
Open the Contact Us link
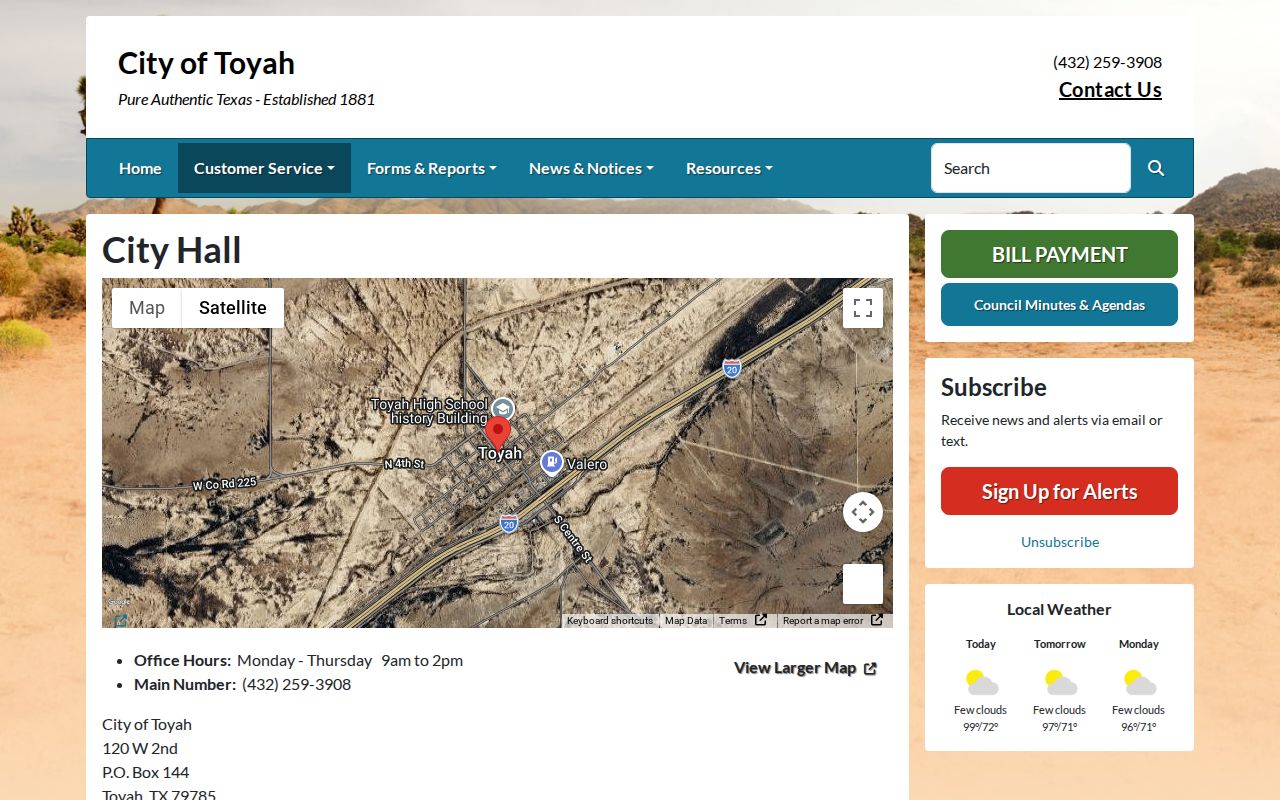click(1110, 90)
